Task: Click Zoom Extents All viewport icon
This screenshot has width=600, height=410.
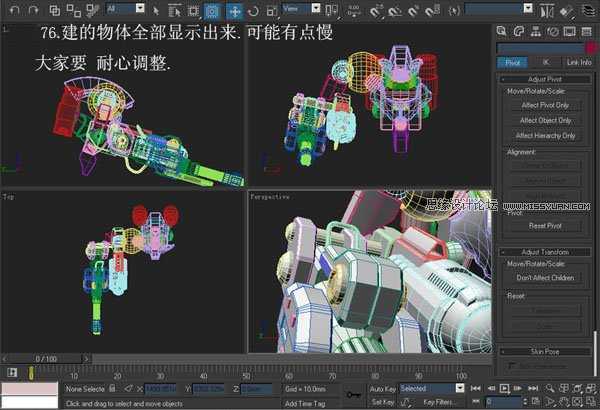Action: [591, 389]
